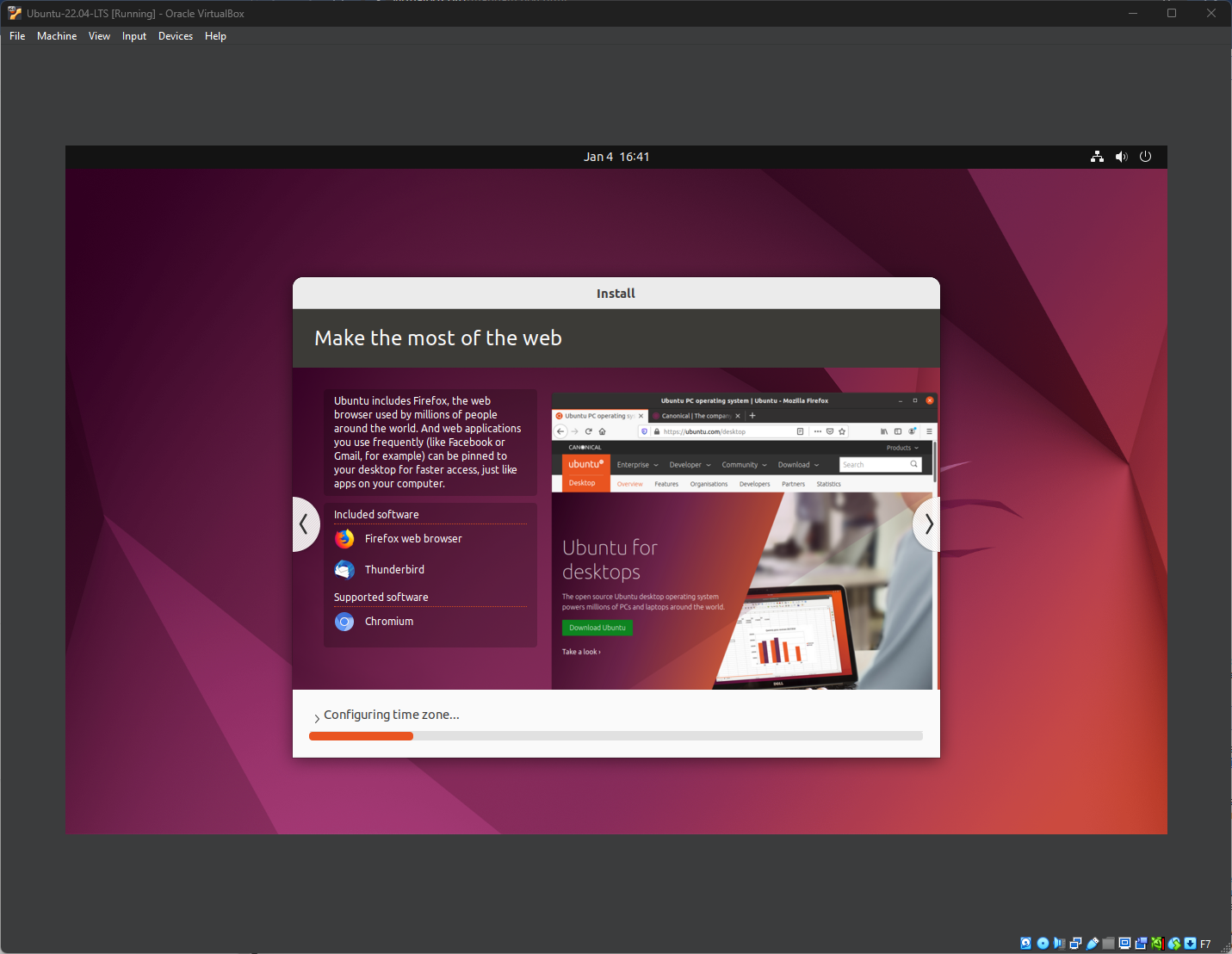Go to next installer slide
The image size is (1232, 954).
[x=927, y=523]
